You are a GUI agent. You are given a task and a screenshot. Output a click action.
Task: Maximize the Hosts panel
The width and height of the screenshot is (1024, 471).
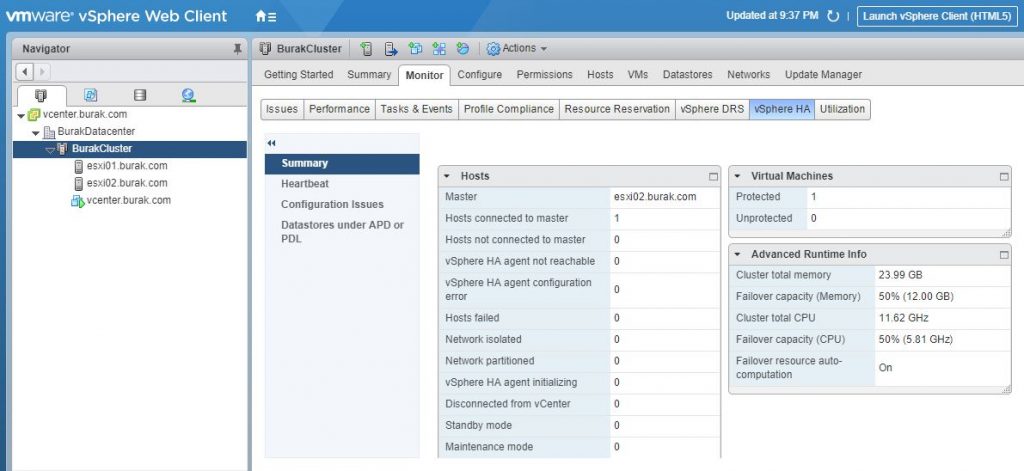pyautogui.click(x=713, y=177)
